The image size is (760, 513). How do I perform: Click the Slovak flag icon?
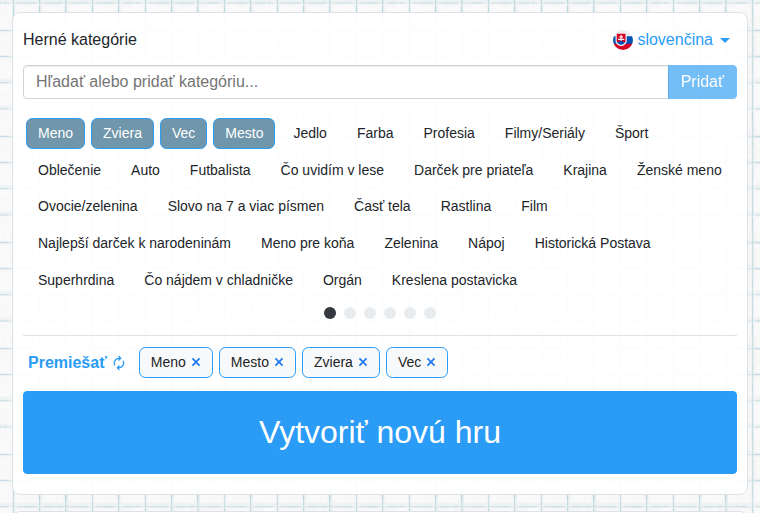(x=622, y=40)
